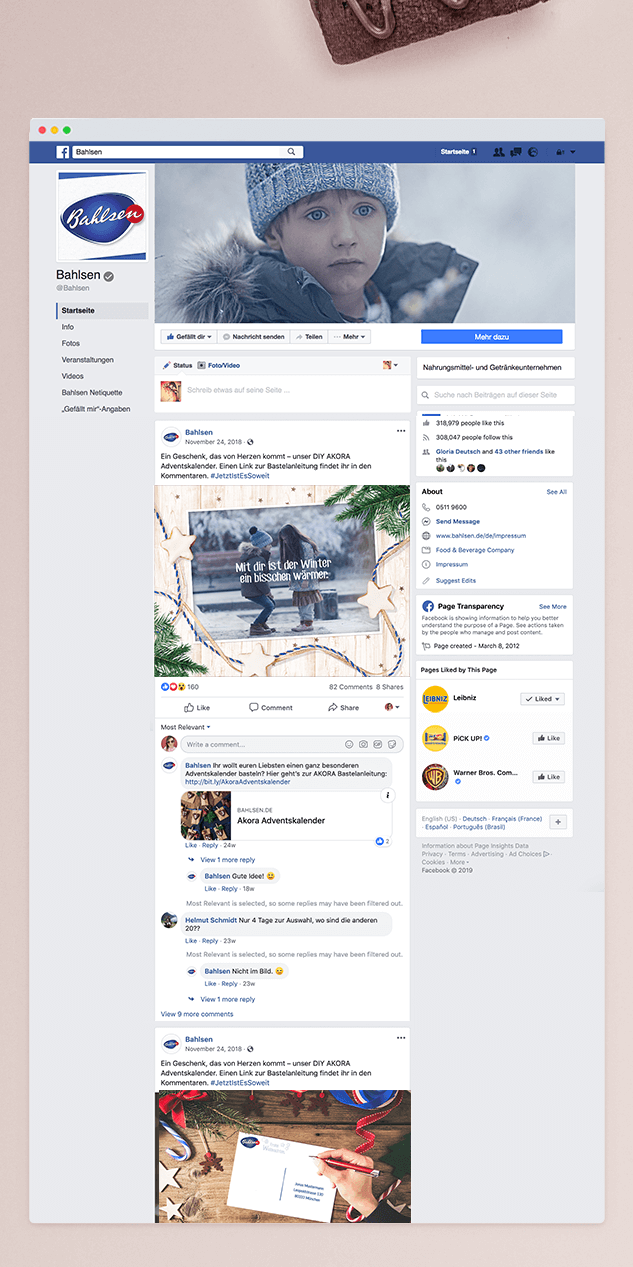Click See All in the About section
Viewport: 633px width, 1267px height.
coord(556,492)
